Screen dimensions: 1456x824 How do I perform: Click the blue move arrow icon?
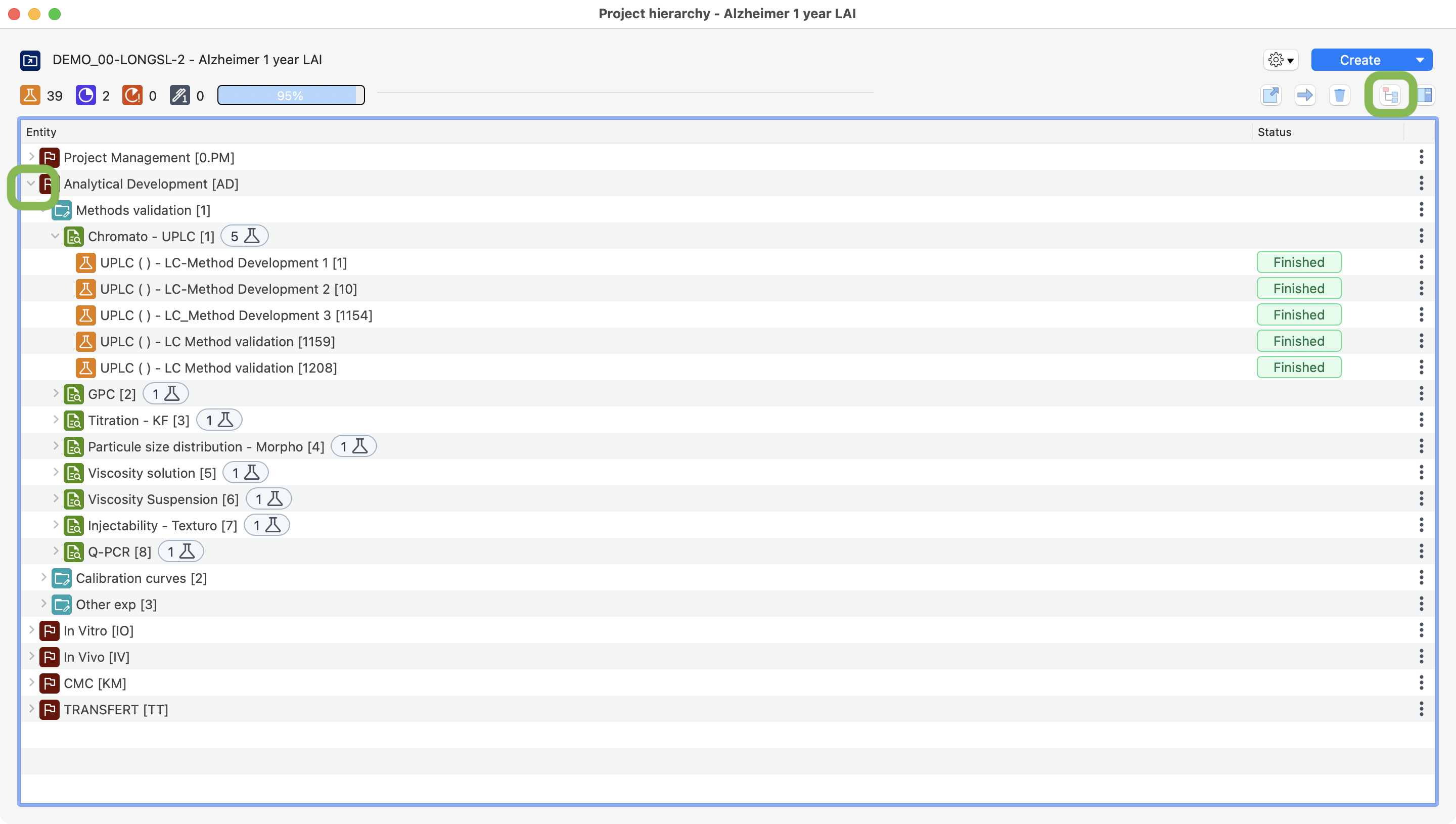click(1305, 95)
